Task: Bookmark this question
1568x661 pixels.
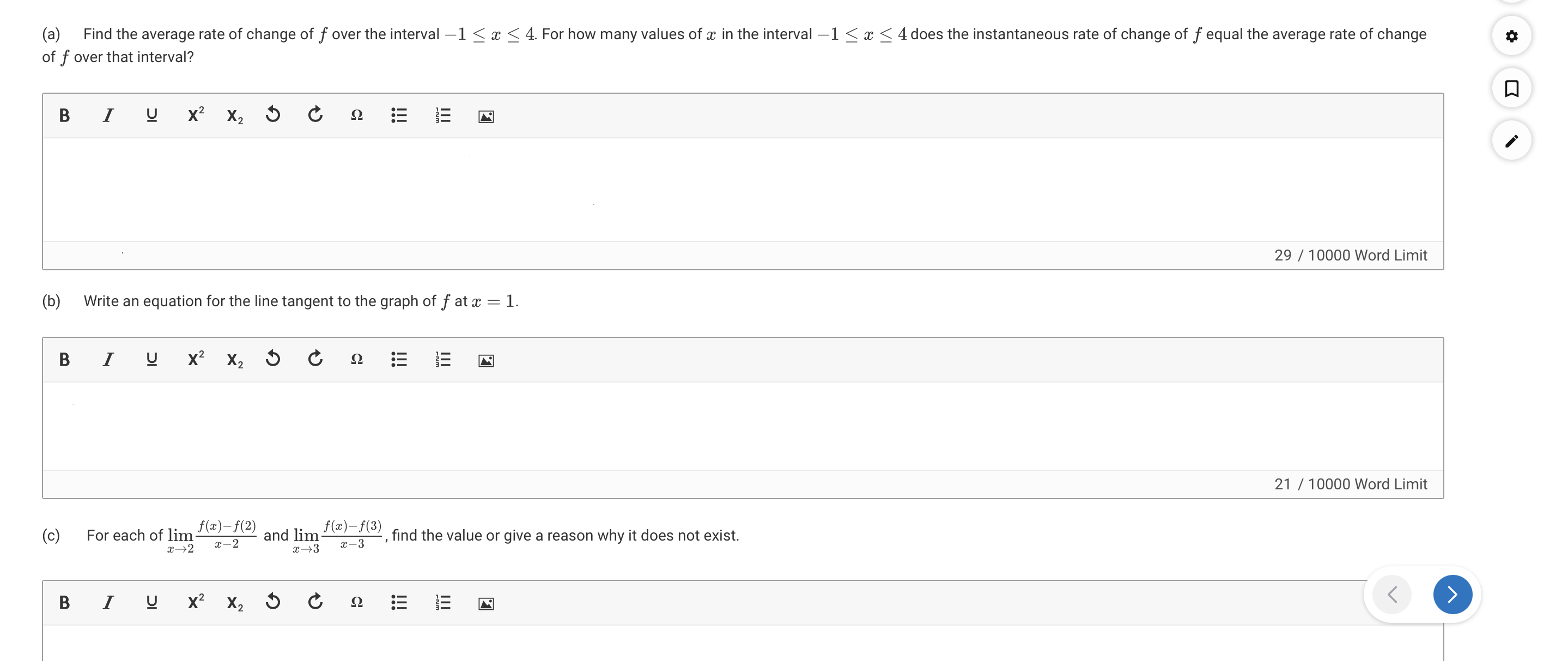Action: 1512,88
